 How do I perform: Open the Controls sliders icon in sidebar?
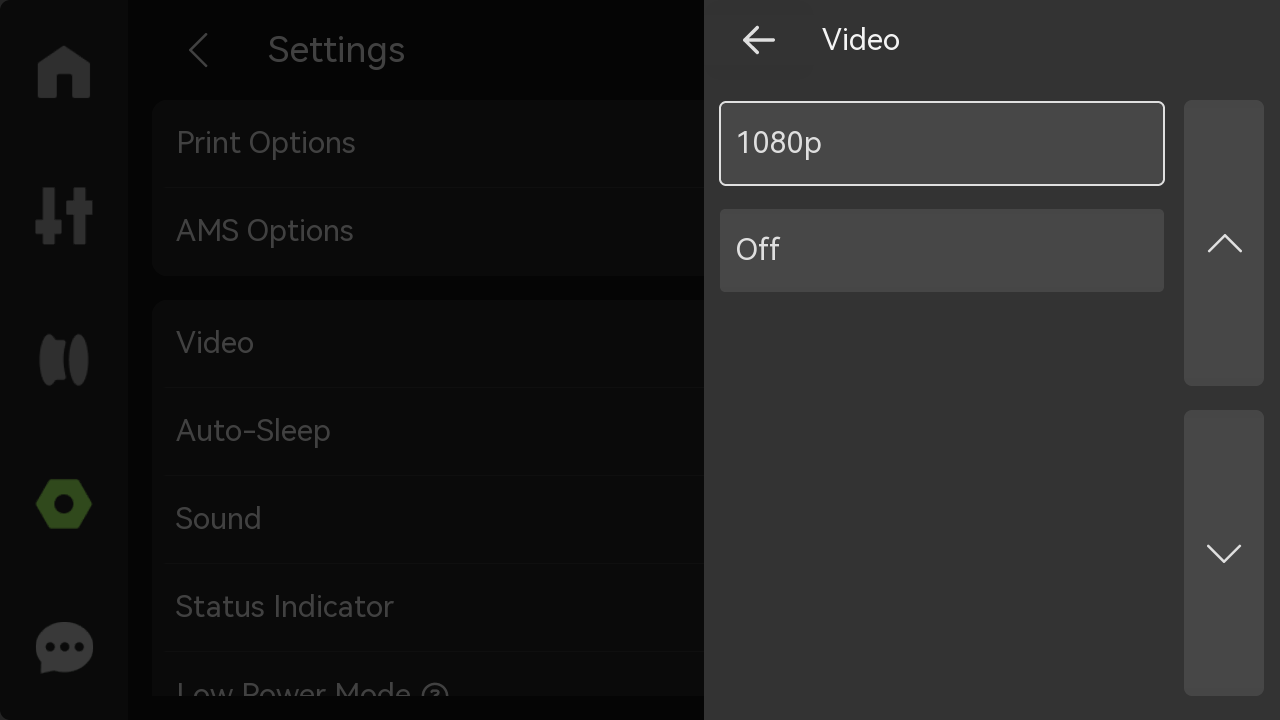(x=64, y=215)
